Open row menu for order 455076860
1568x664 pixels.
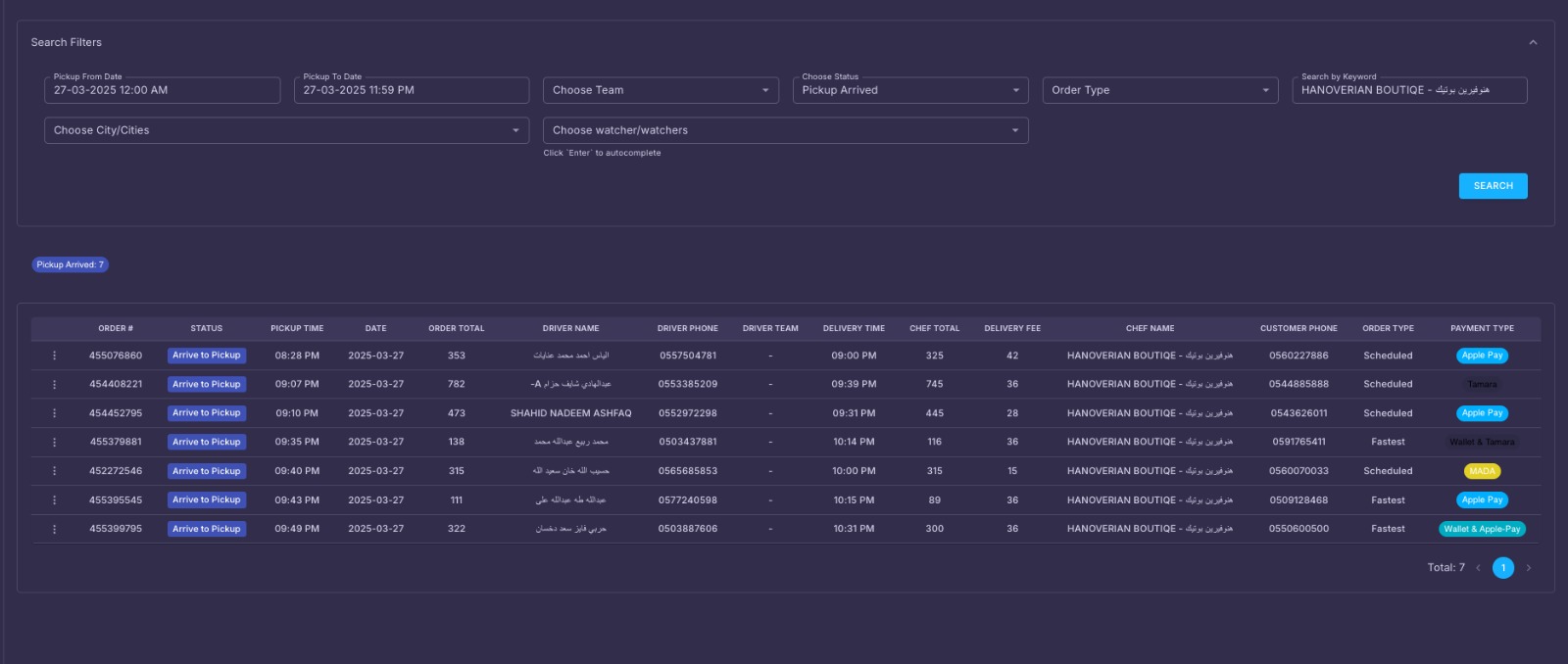[x=54, y=356]
